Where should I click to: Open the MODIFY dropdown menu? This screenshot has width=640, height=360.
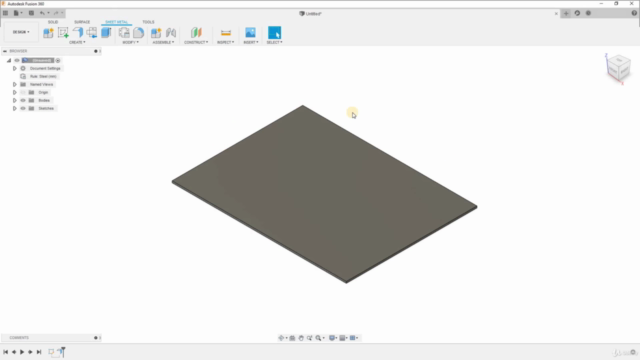(x=131, y=42)
